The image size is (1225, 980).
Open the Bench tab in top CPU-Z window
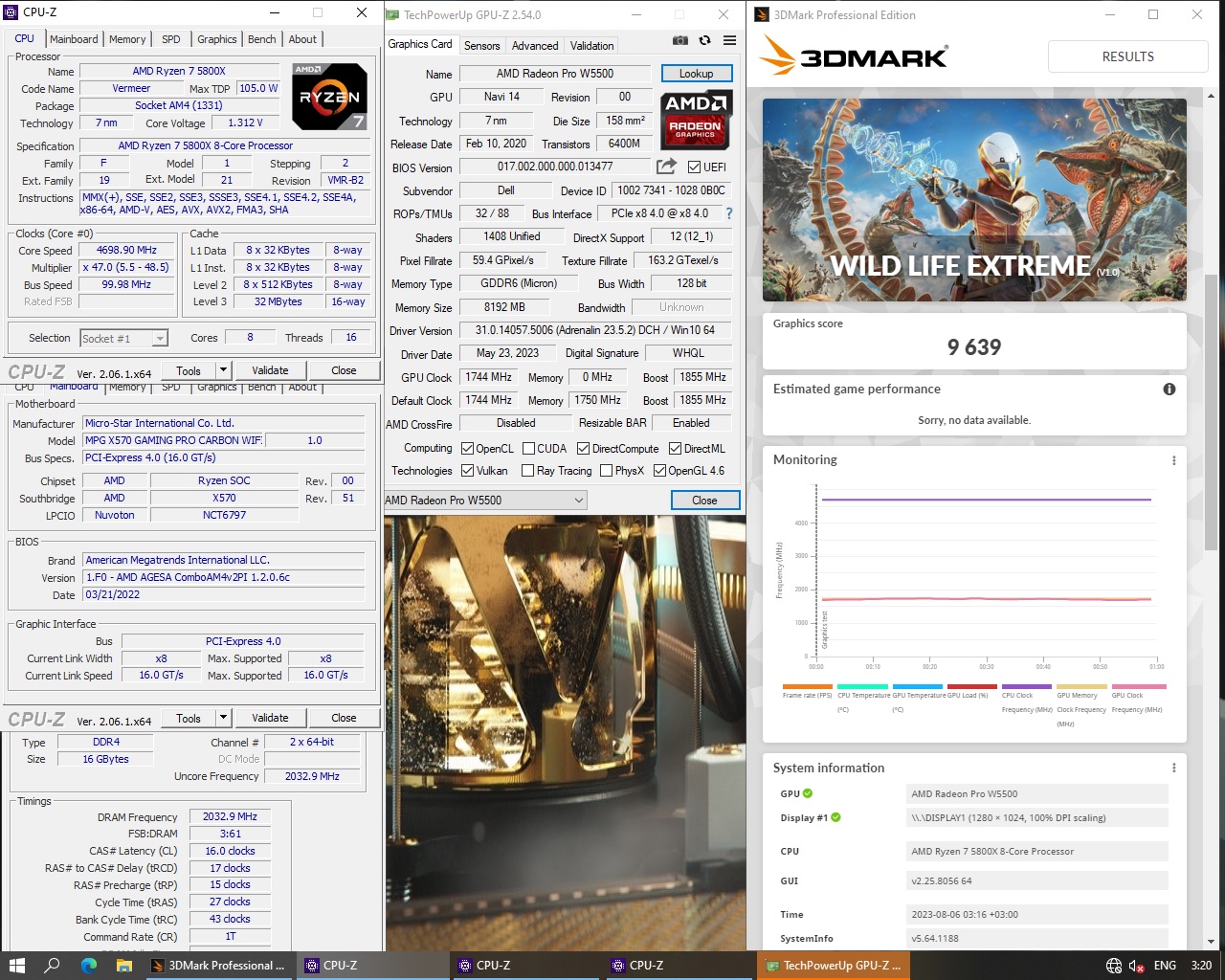(x=261, y=39)
